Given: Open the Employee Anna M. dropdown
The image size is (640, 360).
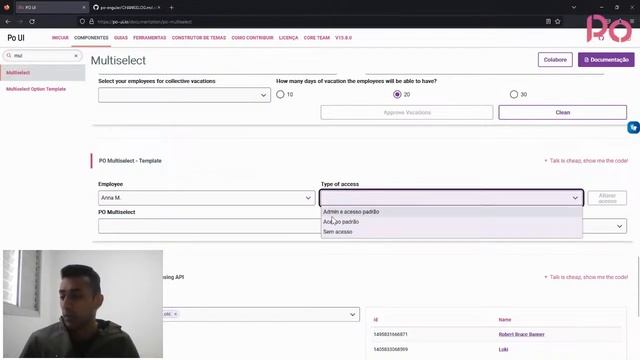Looking at the screenshot, I should (207, 198).
